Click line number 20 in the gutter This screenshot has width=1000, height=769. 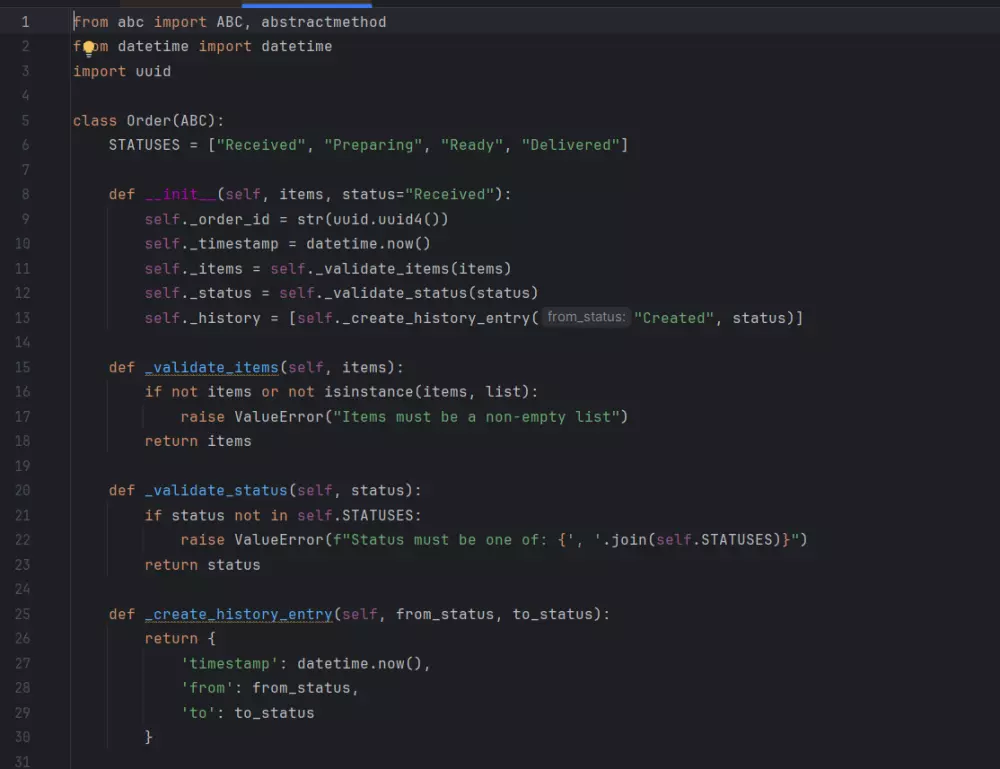coord(22,490)
